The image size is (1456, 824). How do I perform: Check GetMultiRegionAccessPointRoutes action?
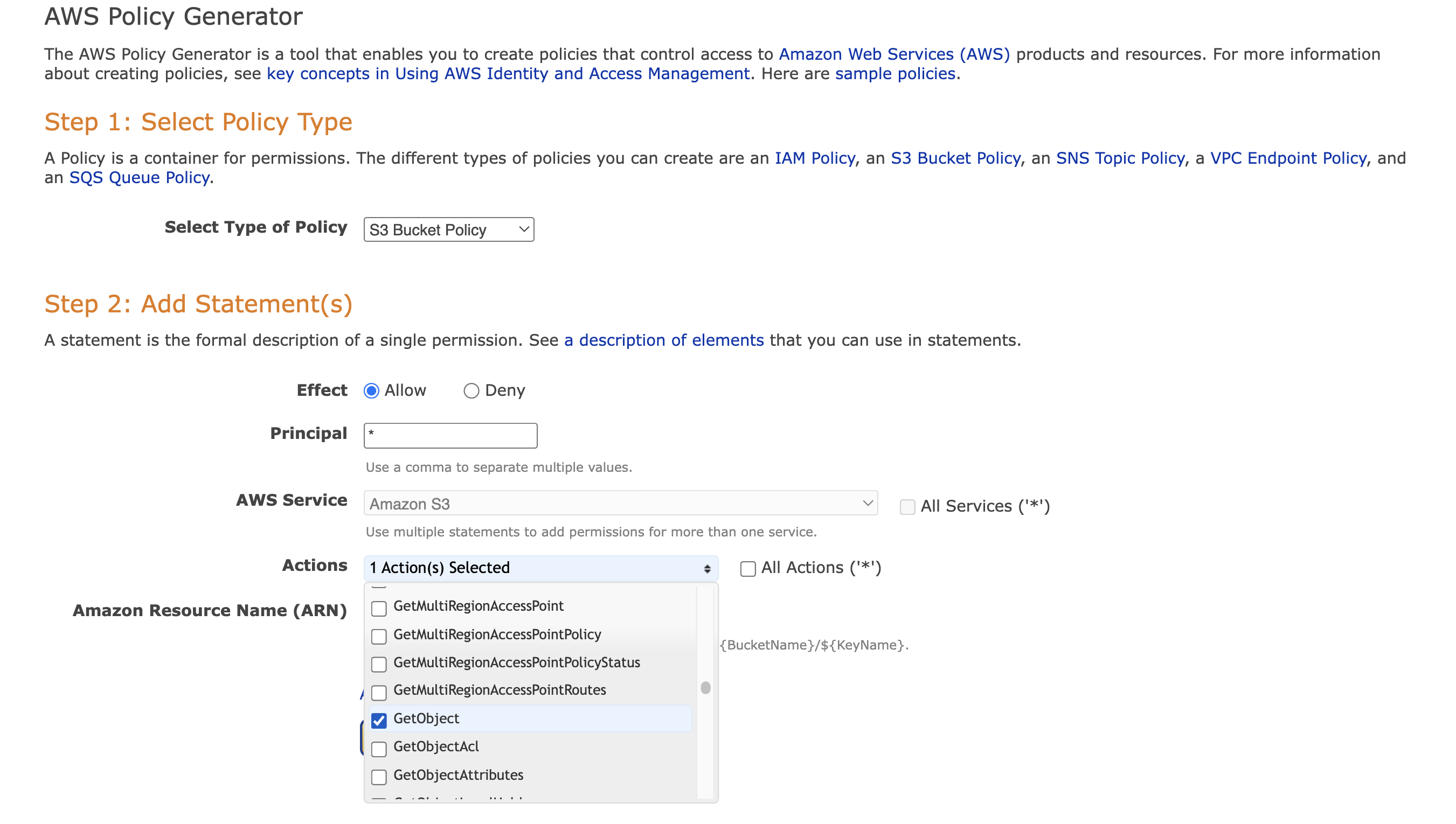pyautogui.click(x=379, y=692)
